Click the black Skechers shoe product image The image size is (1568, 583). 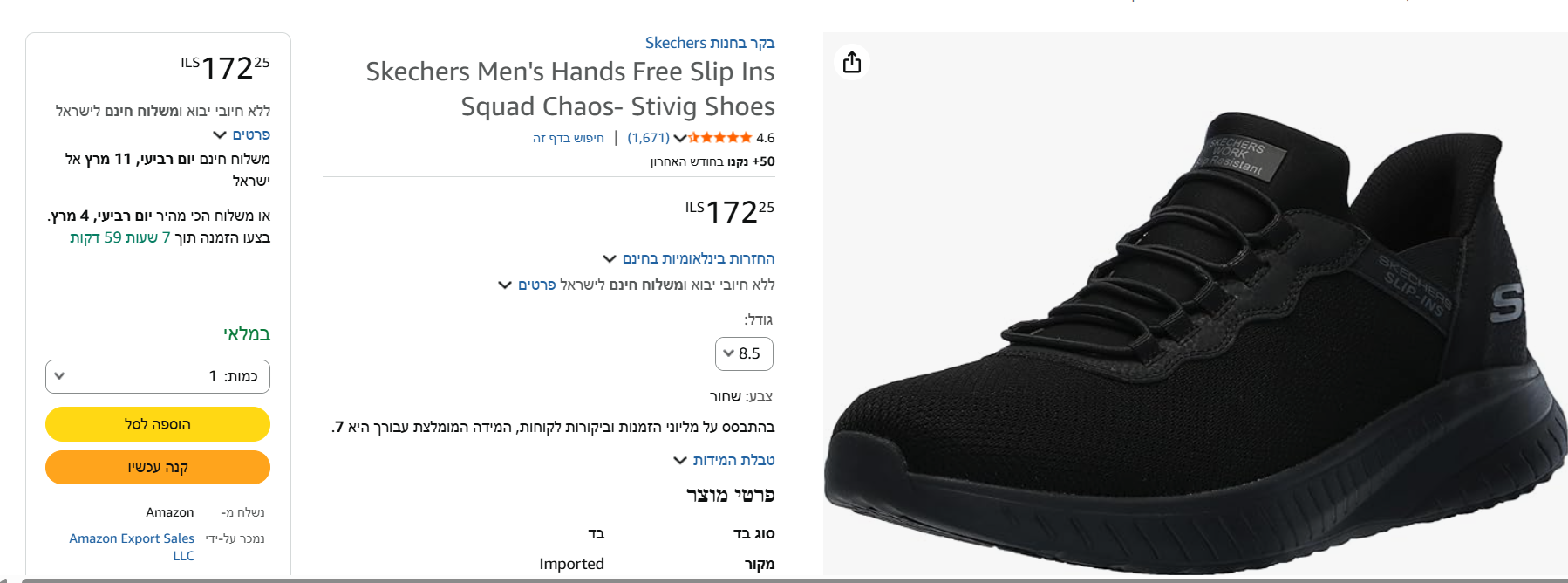point(1195,332)
